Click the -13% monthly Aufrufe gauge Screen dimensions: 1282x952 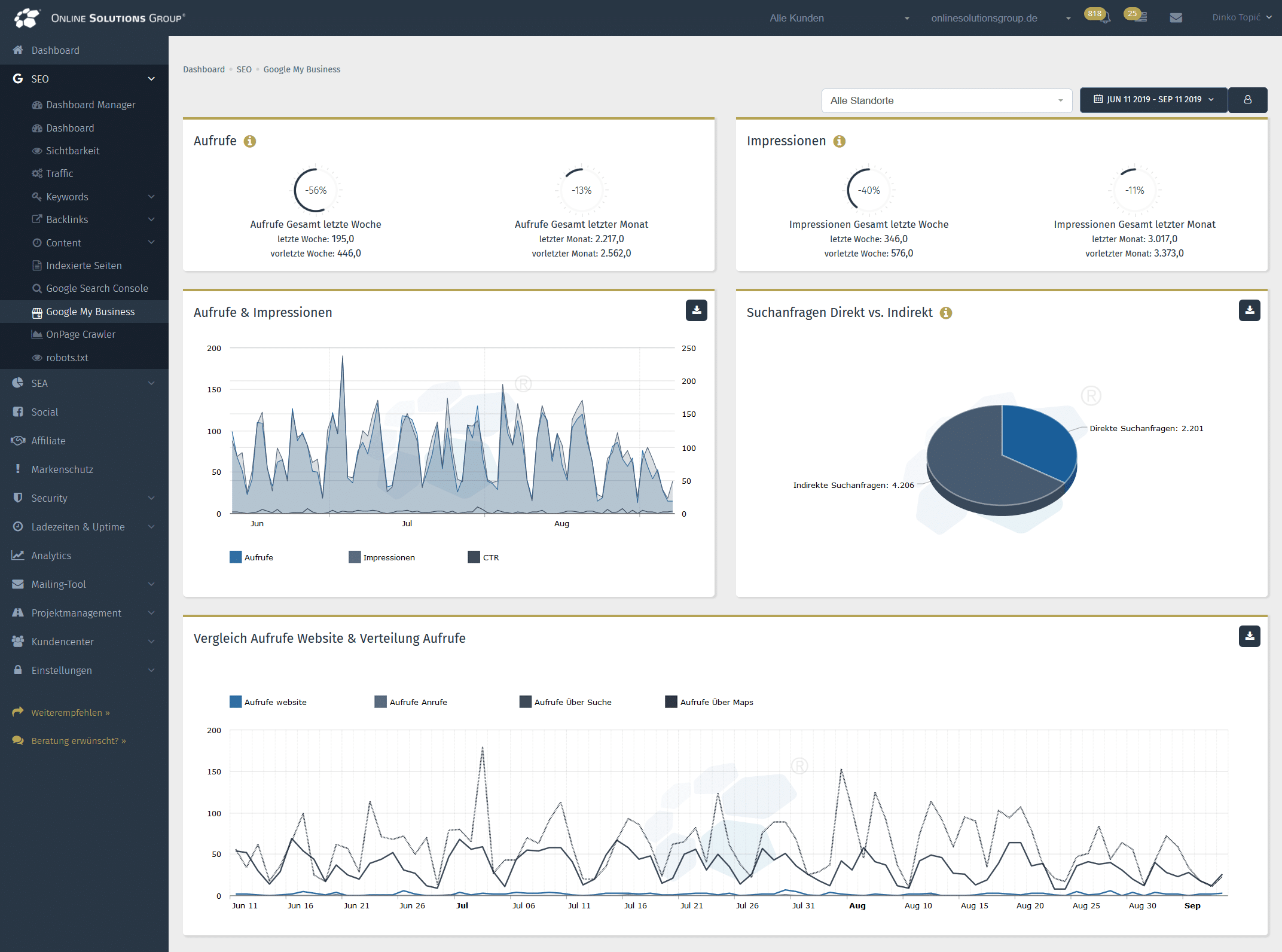[581, 190]
